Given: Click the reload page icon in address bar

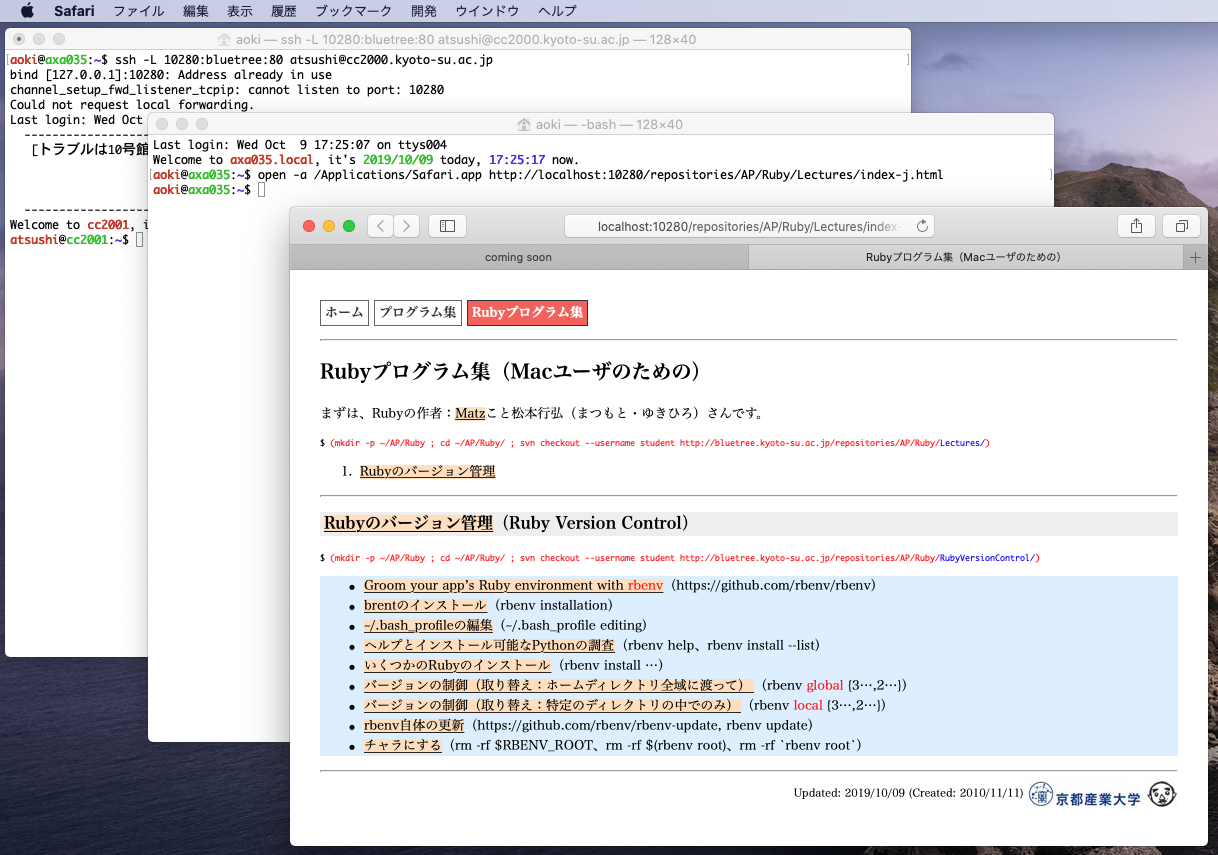Looking at the screenshot, I should point(922,226).
